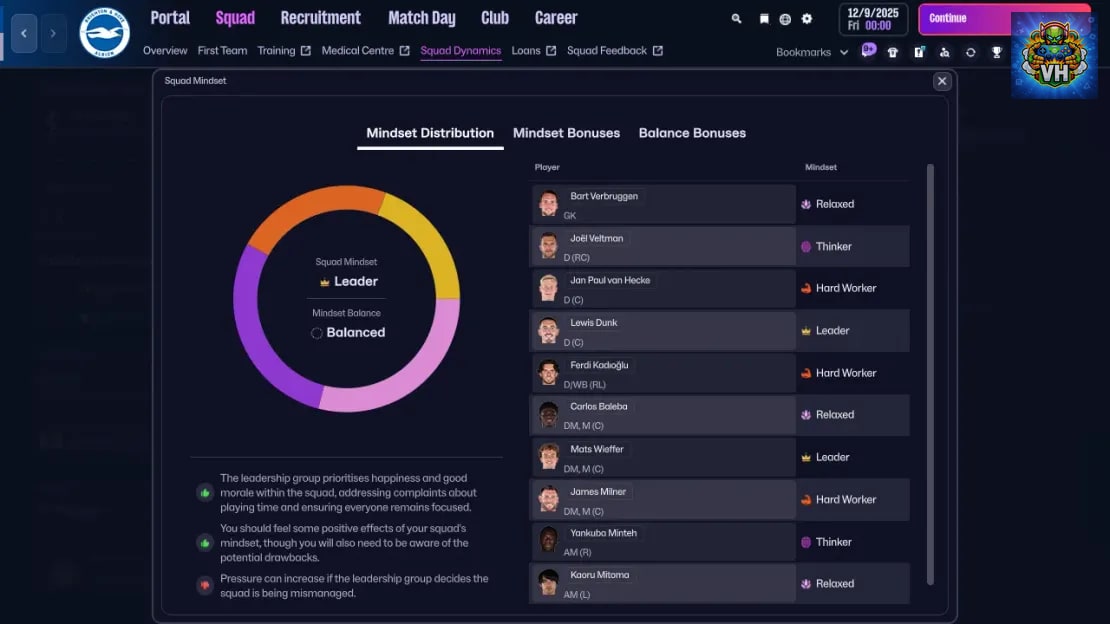
Task: Click Carlos Baleba's portrait
Action: (548, 415)
